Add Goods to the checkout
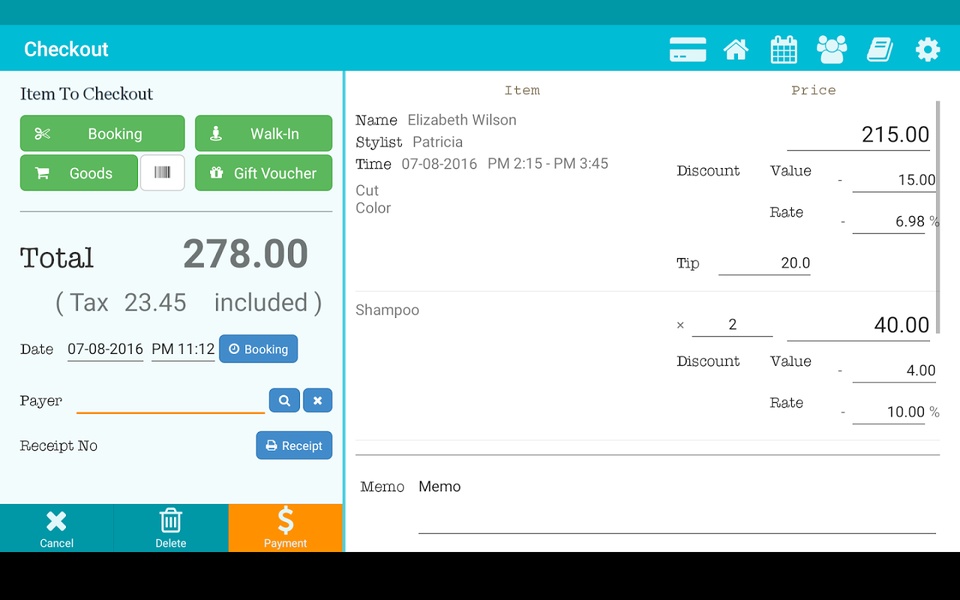 point(78,173)
